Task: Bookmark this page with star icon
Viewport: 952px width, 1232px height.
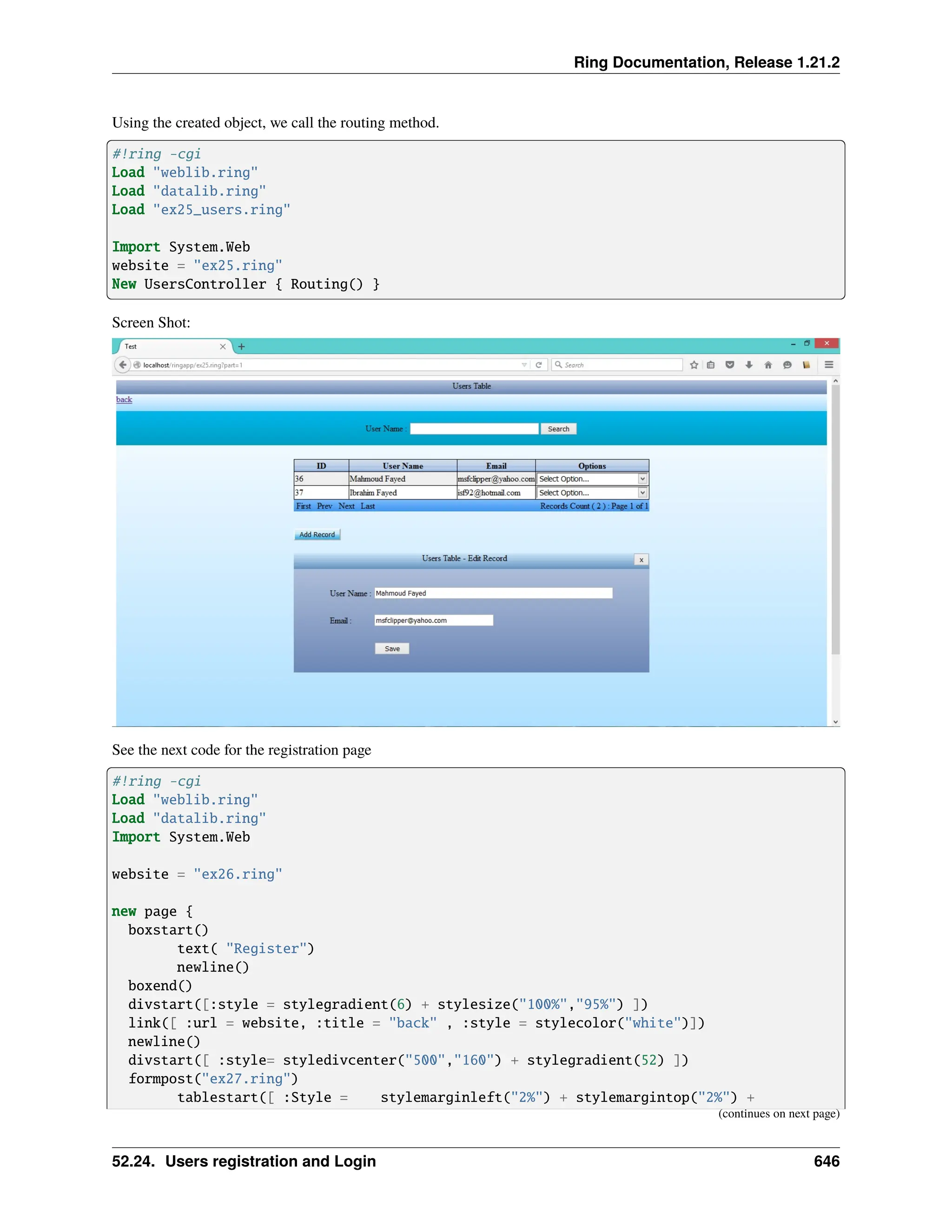Action: tap(694, 365)
